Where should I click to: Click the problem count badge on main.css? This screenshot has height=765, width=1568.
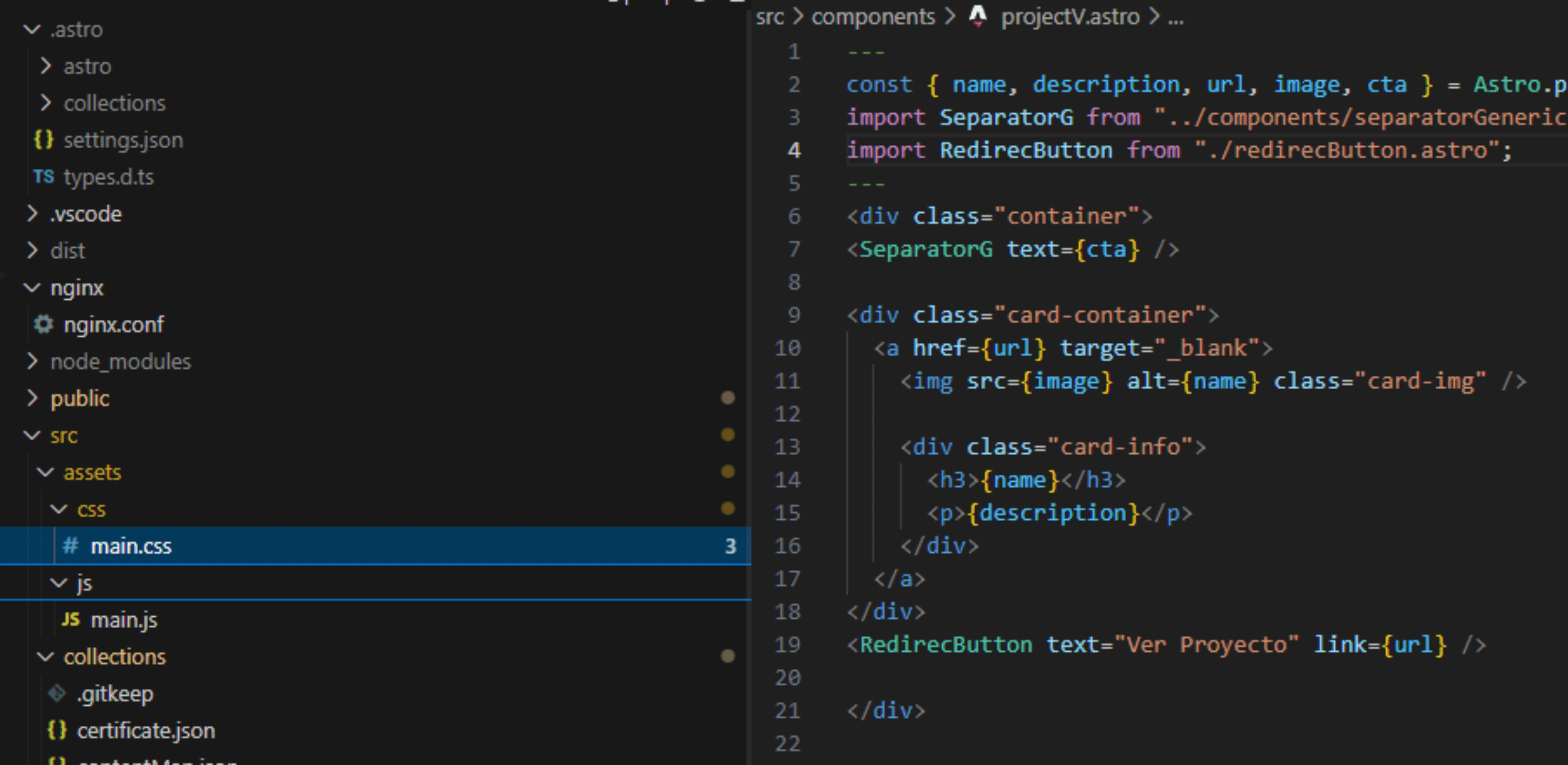coord(730,546)
